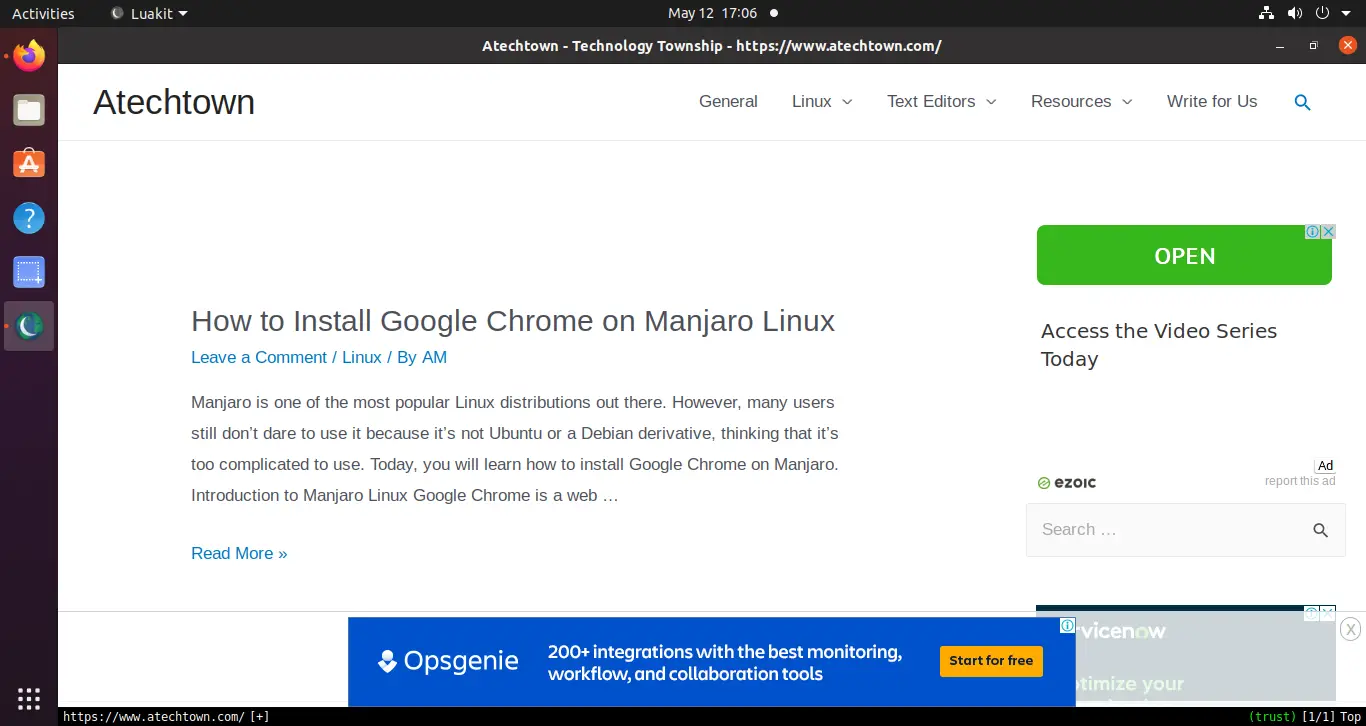This screenshot has width=1366, height=726.
Task: Open Firefox from the dock
Action: 29,56
